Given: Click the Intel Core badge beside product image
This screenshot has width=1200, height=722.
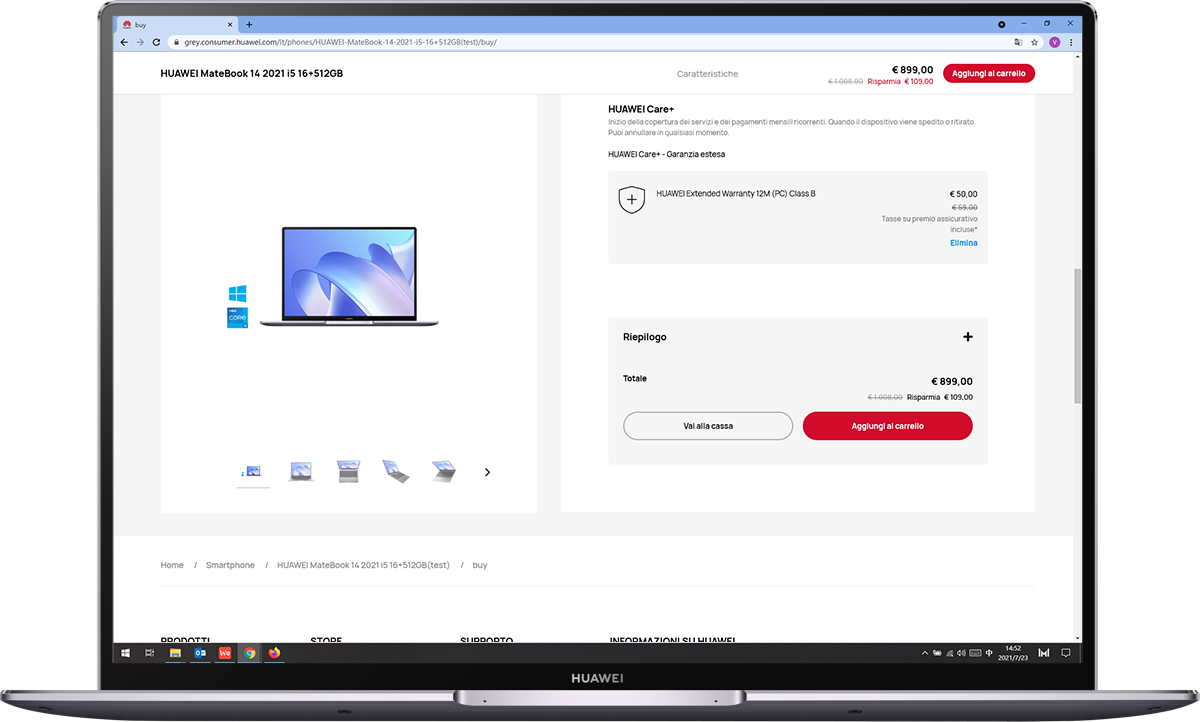Looking at the screenshot, I should [x=237, y=318].
